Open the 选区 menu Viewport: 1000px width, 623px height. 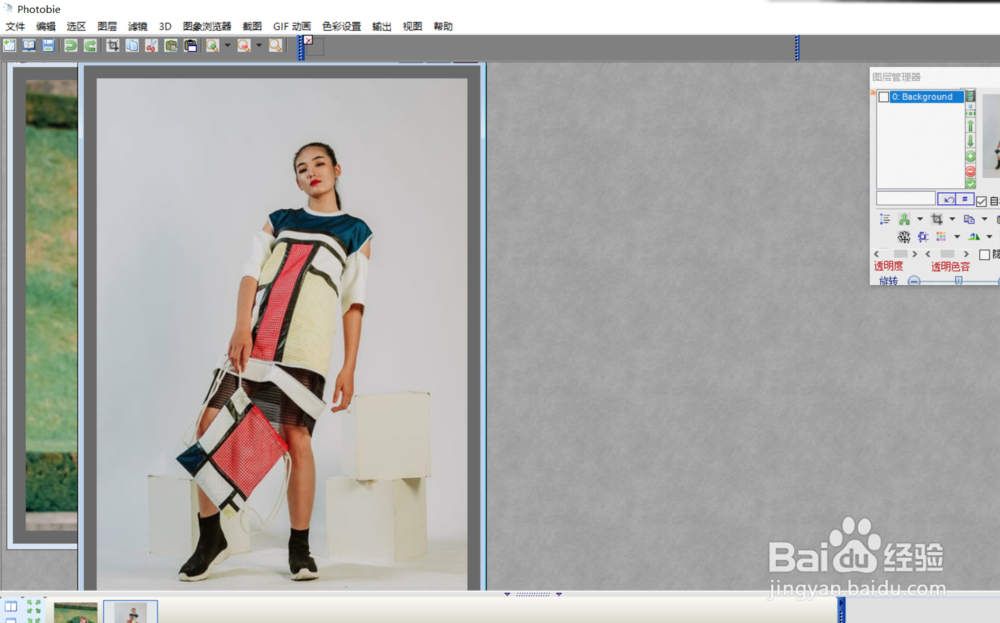(76, 26)
